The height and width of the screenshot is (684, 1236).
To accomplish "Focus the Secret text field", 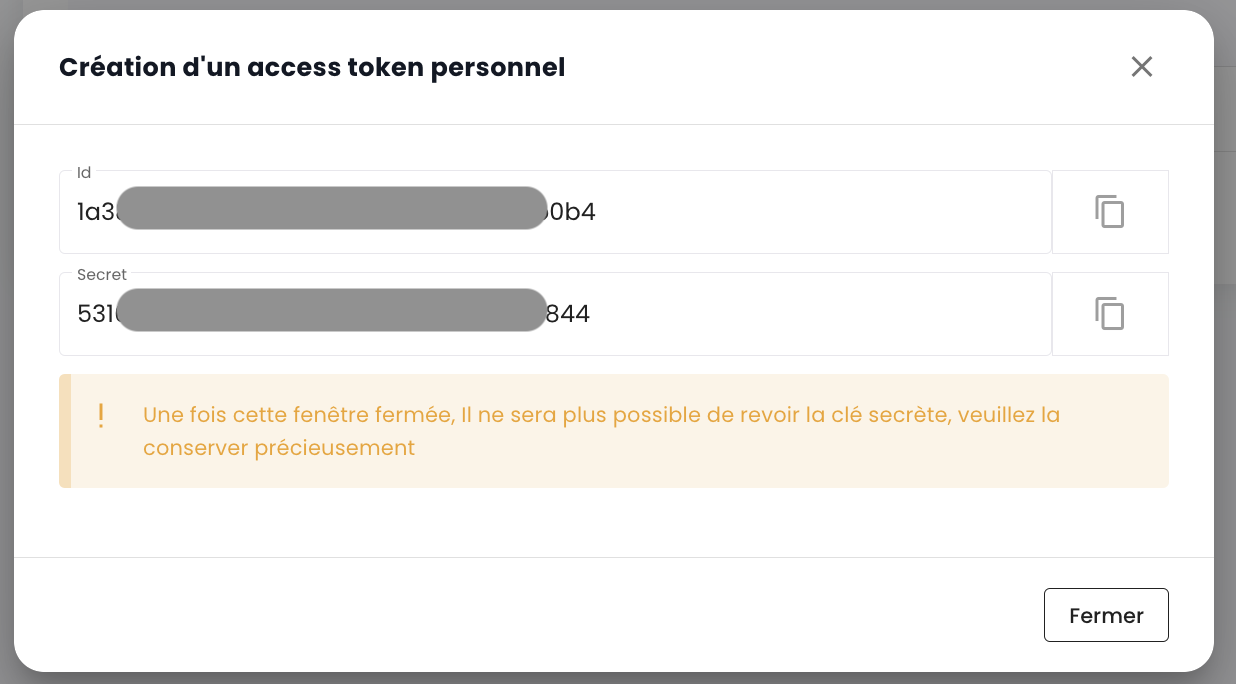I will pos(800,314).
